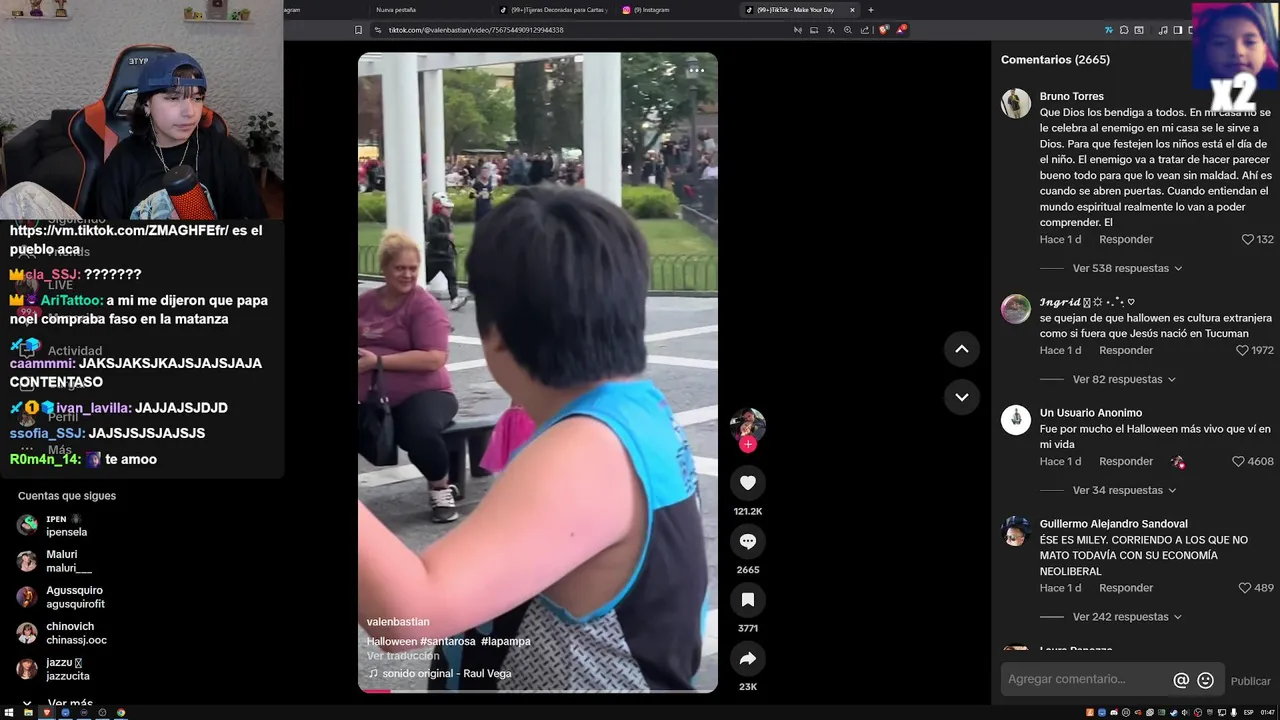Open emoji picker in comment box
The width and height of the screenshot is (1280, 720).
pos(1206,680)
